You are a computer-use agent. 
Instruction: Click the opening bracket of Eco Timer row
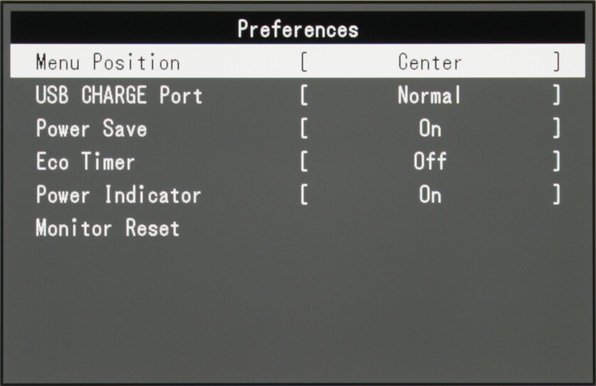click(x=304, y=161)
